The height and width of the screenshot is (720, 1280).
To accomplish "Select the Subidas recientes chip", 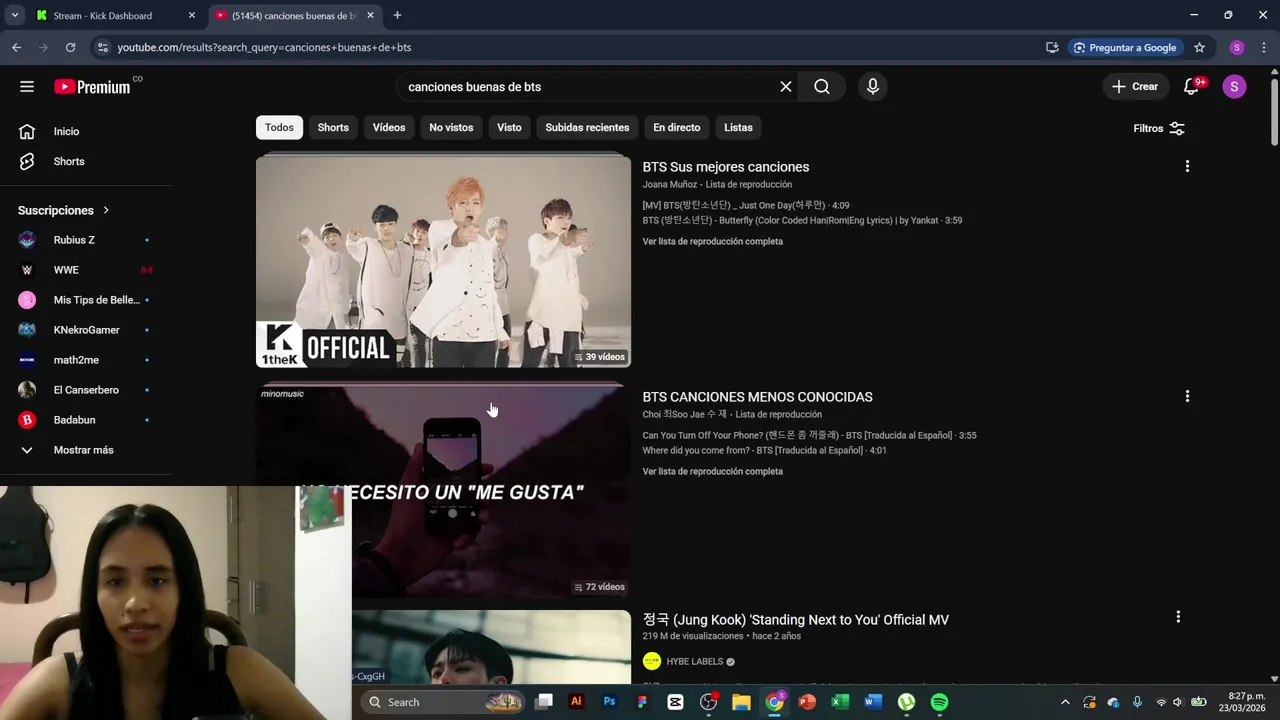I will 587,128.
